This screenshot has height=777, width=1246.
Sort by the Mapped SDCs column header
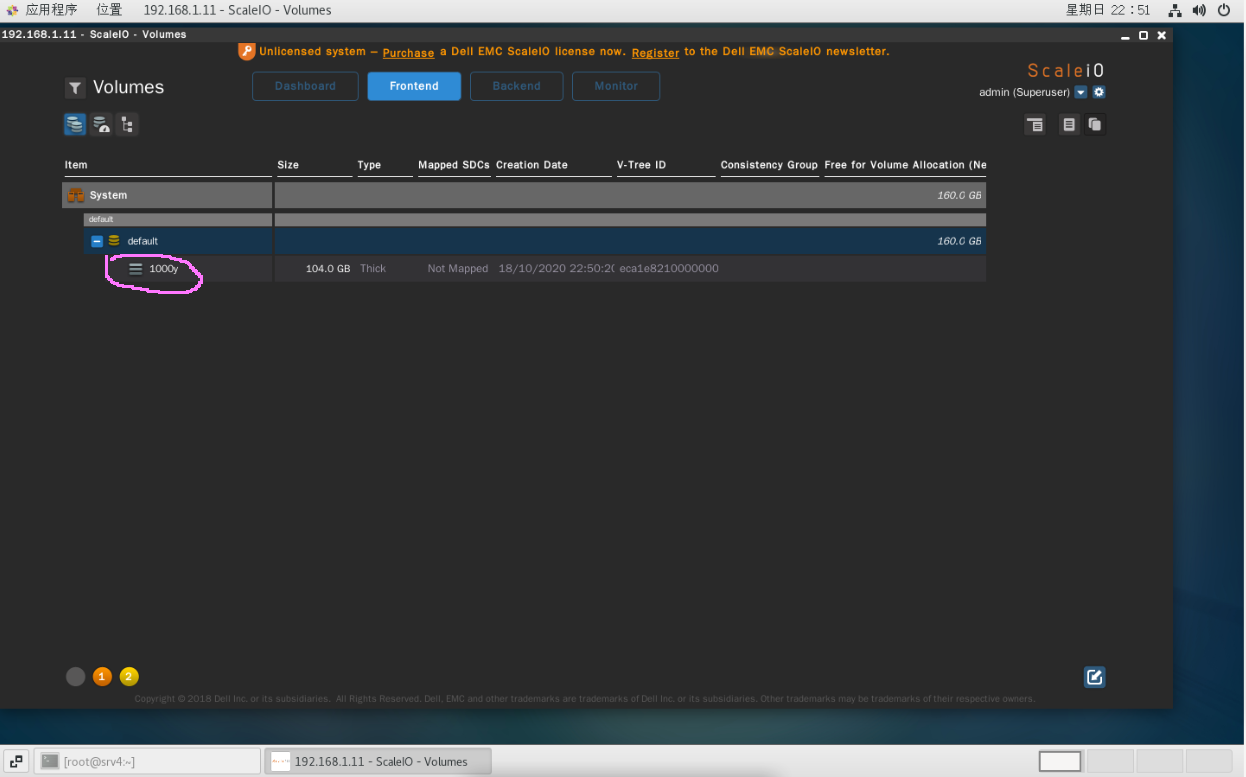pos(454,165)
